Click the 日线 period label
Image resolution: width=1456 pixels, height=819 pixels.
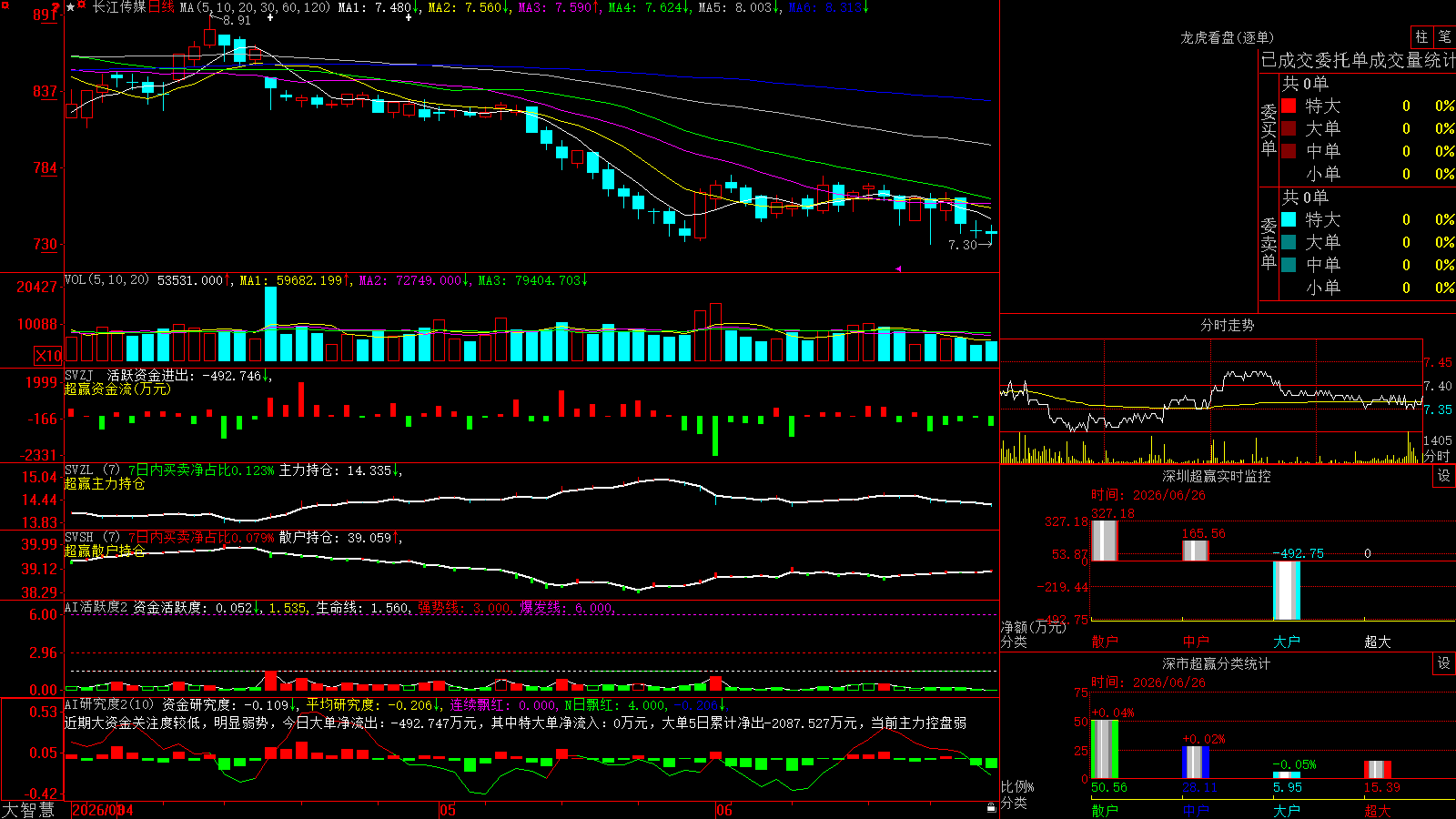point(161,7)
